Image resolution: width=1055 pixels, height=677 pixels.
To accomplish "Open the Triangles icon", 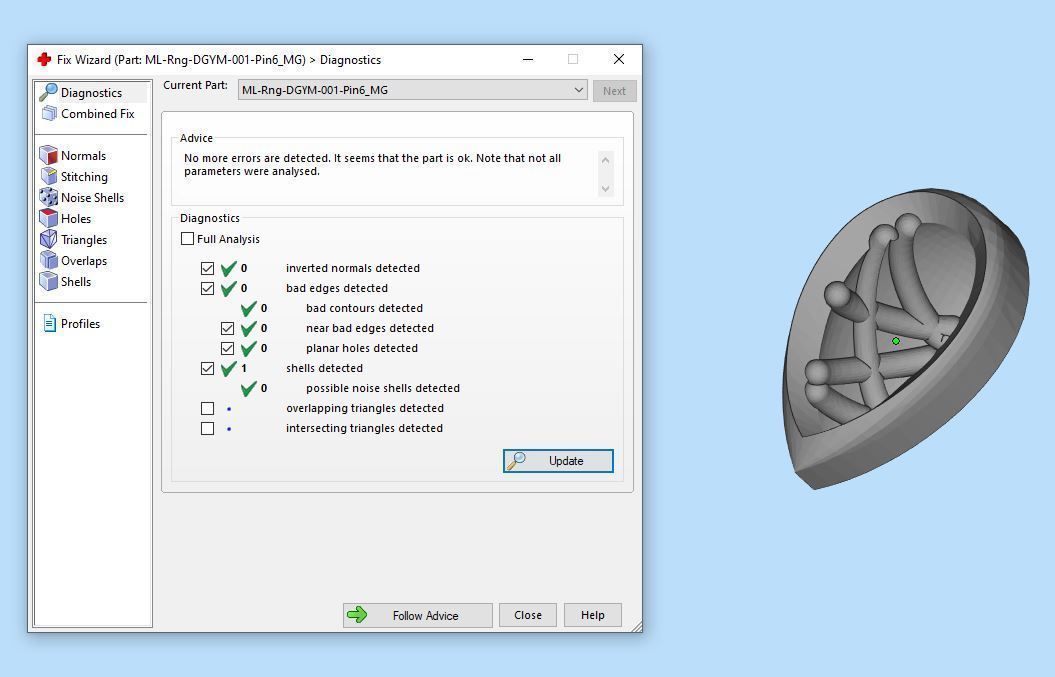I will (x=48, y=240).
